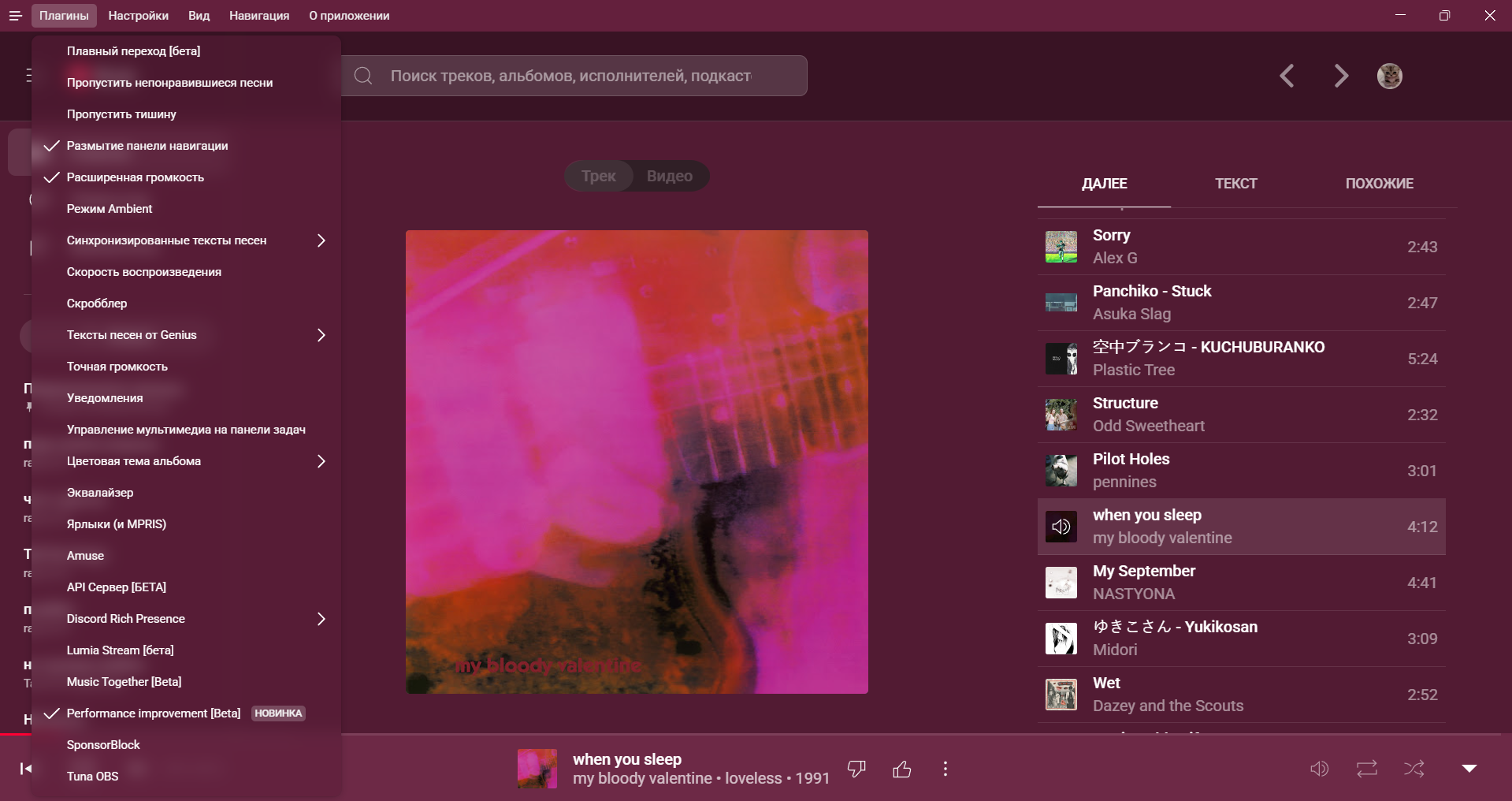This screenshot has width=1512, height=801.
Task: Like the current song with thumbs up
Action: tap(902, 769)
